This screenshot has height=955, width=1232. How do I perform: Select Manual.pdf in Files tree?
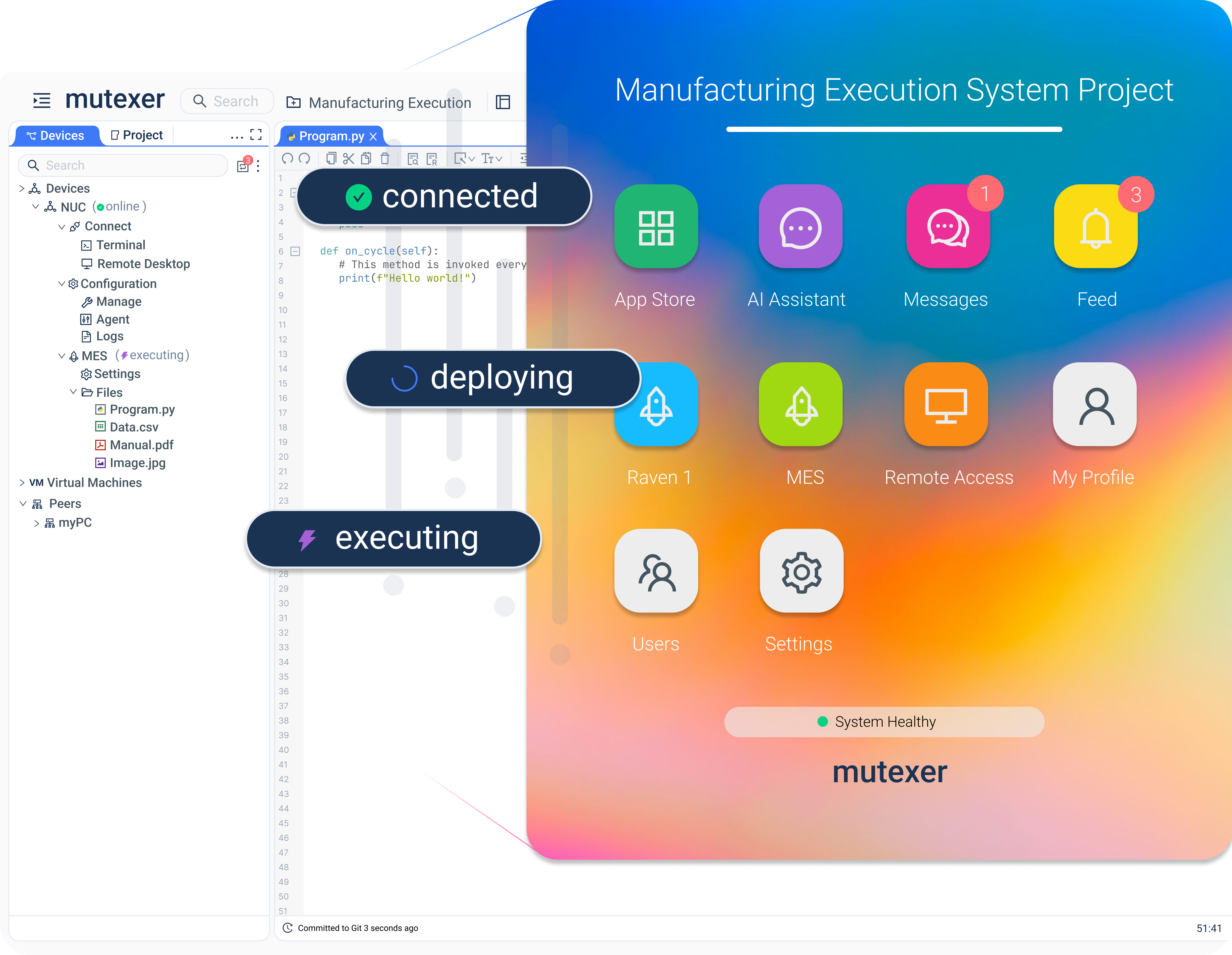[134, 445]
